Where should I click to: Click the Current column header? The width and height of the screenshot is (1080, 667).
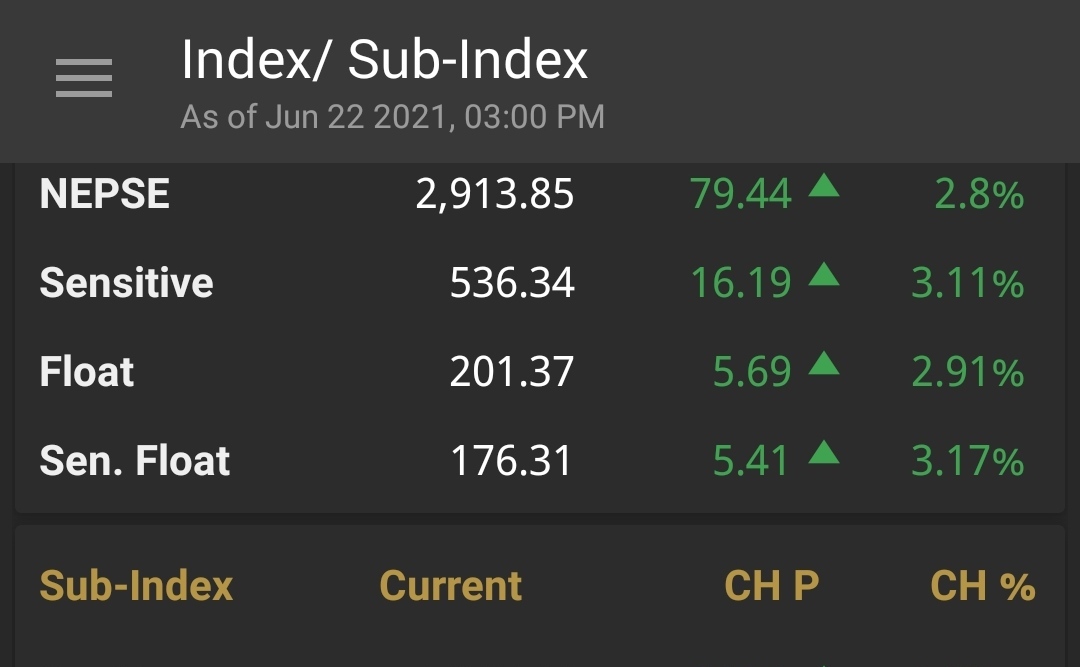tap(450, 586)
